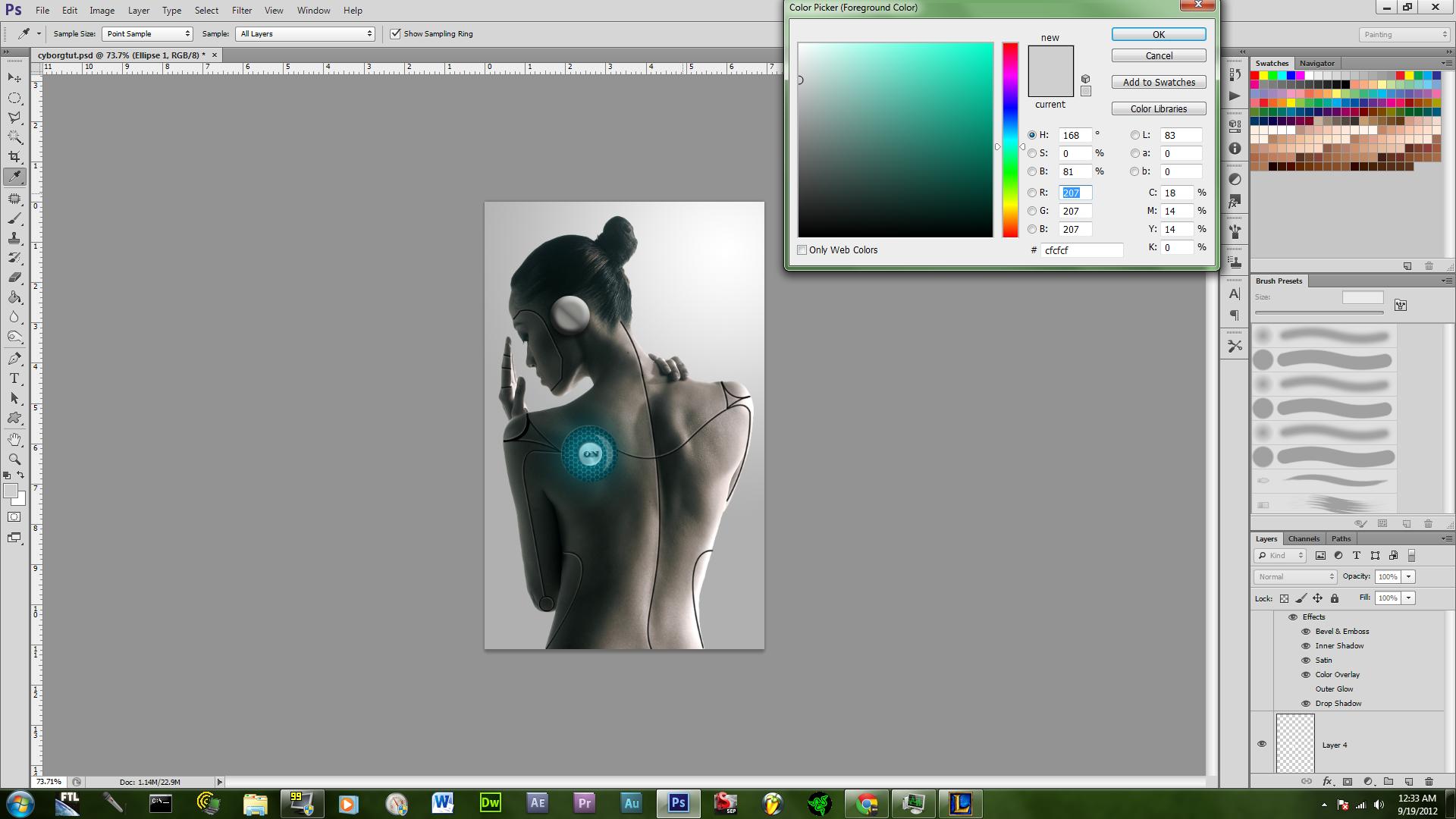
Task: Select the R red radio button
Action: click(x=1032, y=193)
